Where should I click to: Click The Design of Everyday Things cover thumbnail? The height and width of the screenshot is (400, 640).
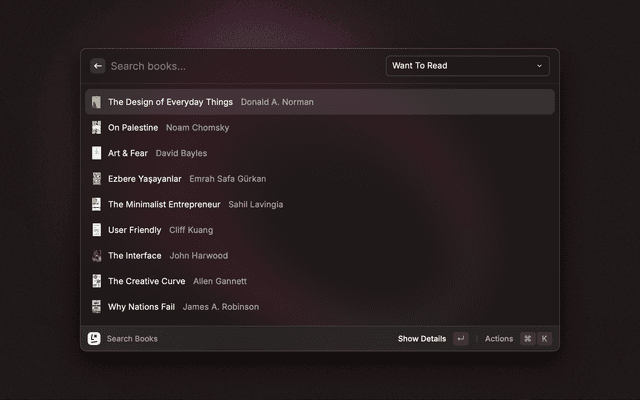(96, 102)
